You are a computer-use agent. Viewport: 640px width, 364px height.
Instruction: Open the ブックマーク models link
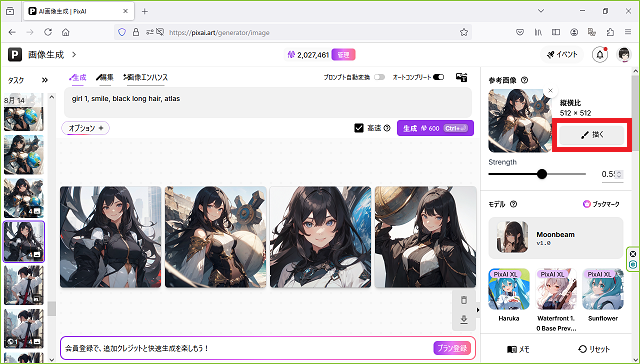tap(601, 204)
